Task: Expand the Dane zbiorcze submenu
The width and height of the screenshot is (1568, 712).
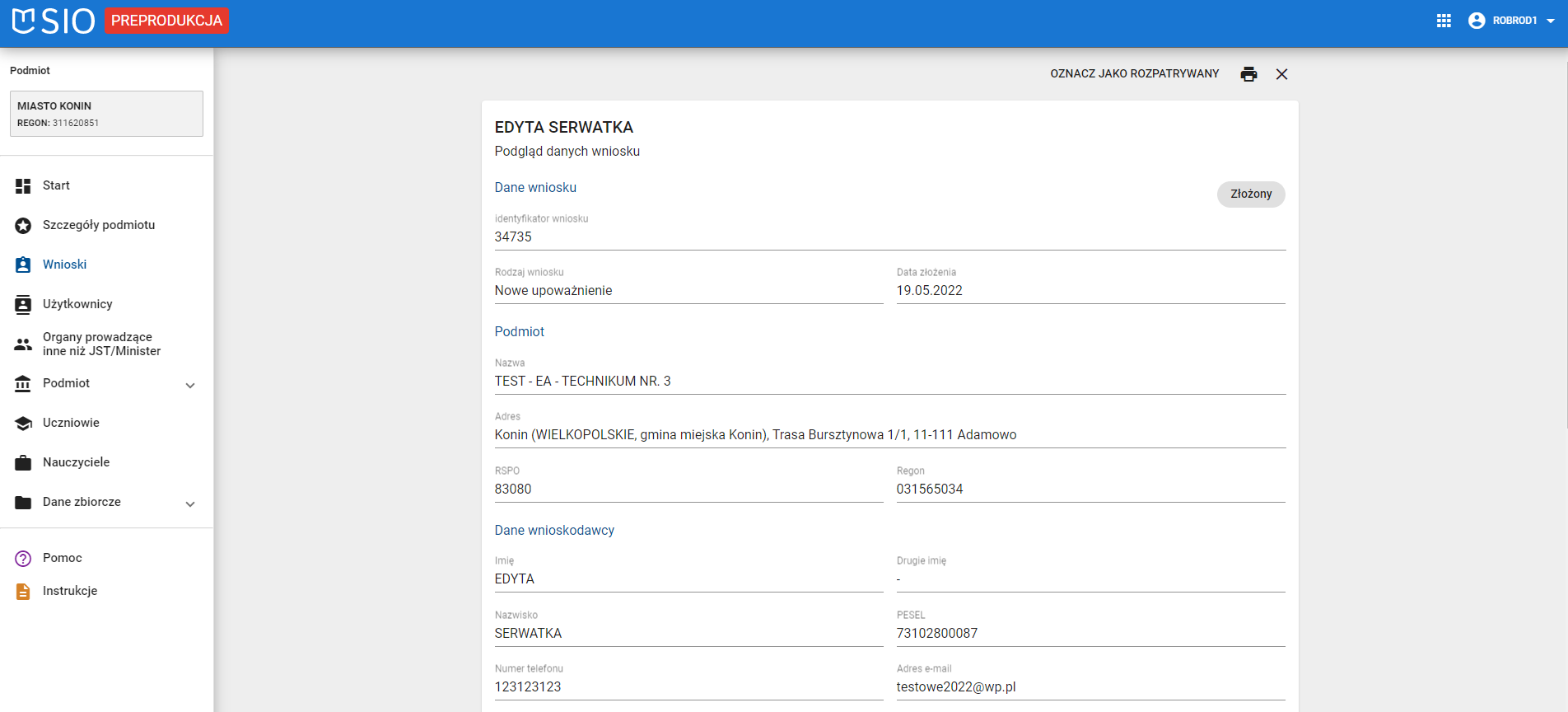Action: coord(190,504)
